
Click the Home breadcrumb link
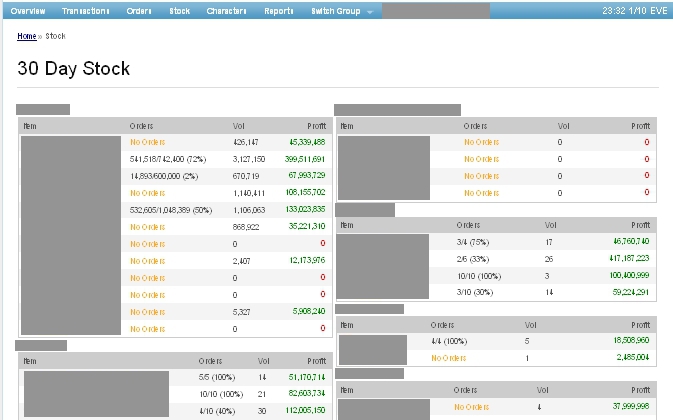(x=27, y=35)
